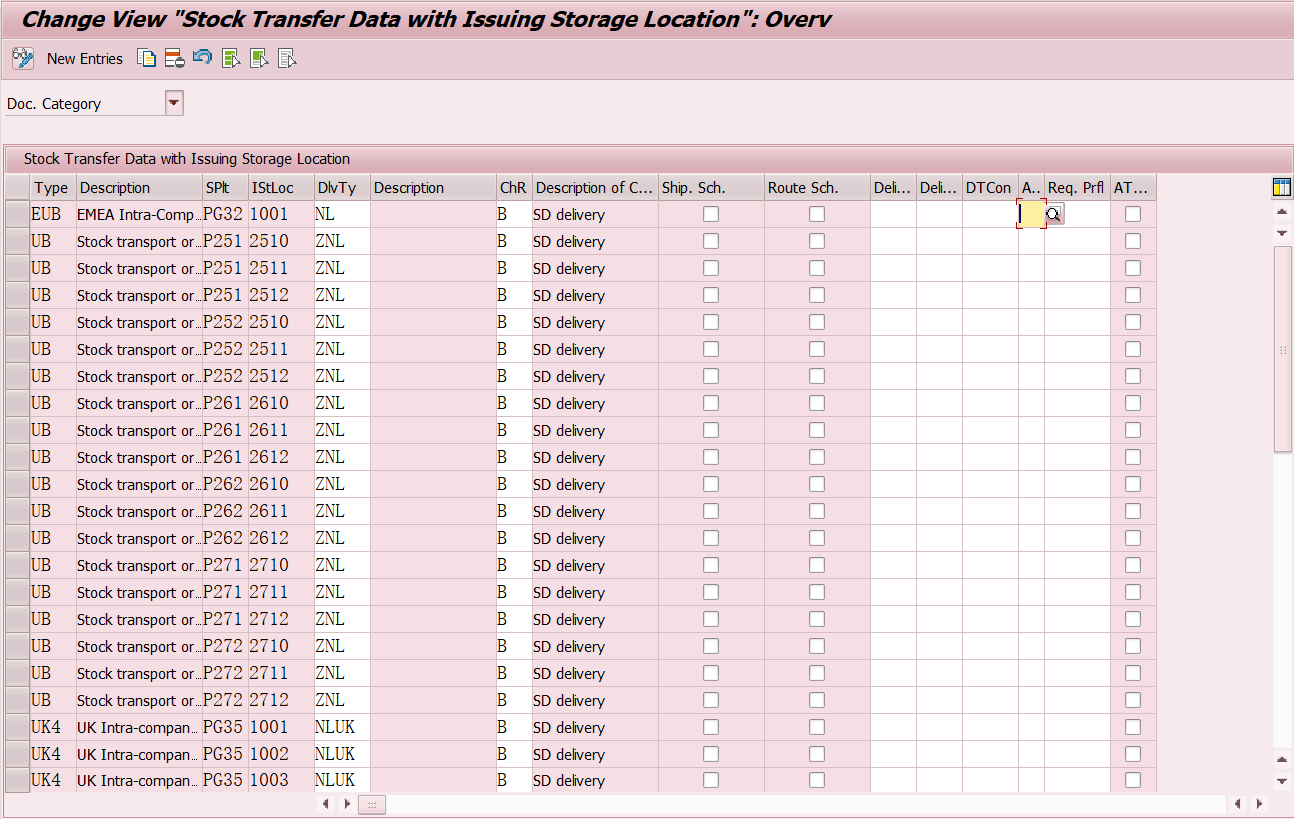Select row selector for PG35 1003
The image size is (1294, 819).
click(17, 780)
